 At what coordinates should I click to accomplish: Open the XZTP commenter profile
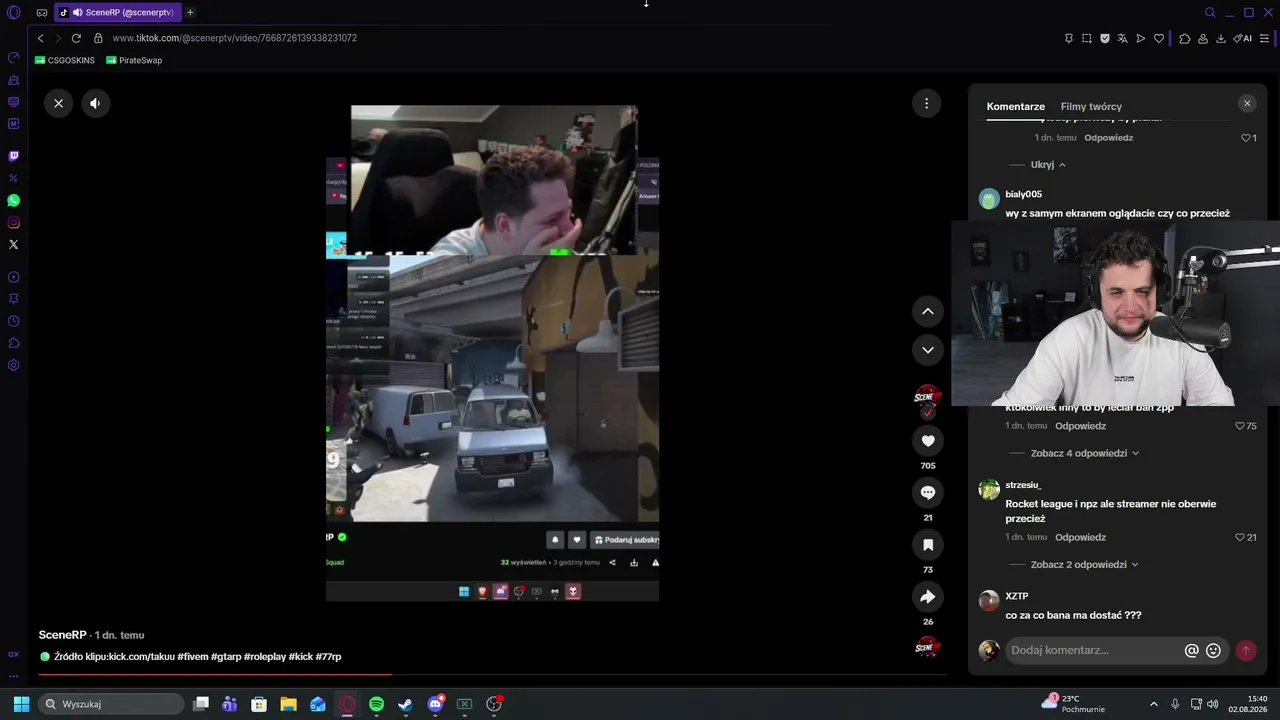[x=1016, y=596]
